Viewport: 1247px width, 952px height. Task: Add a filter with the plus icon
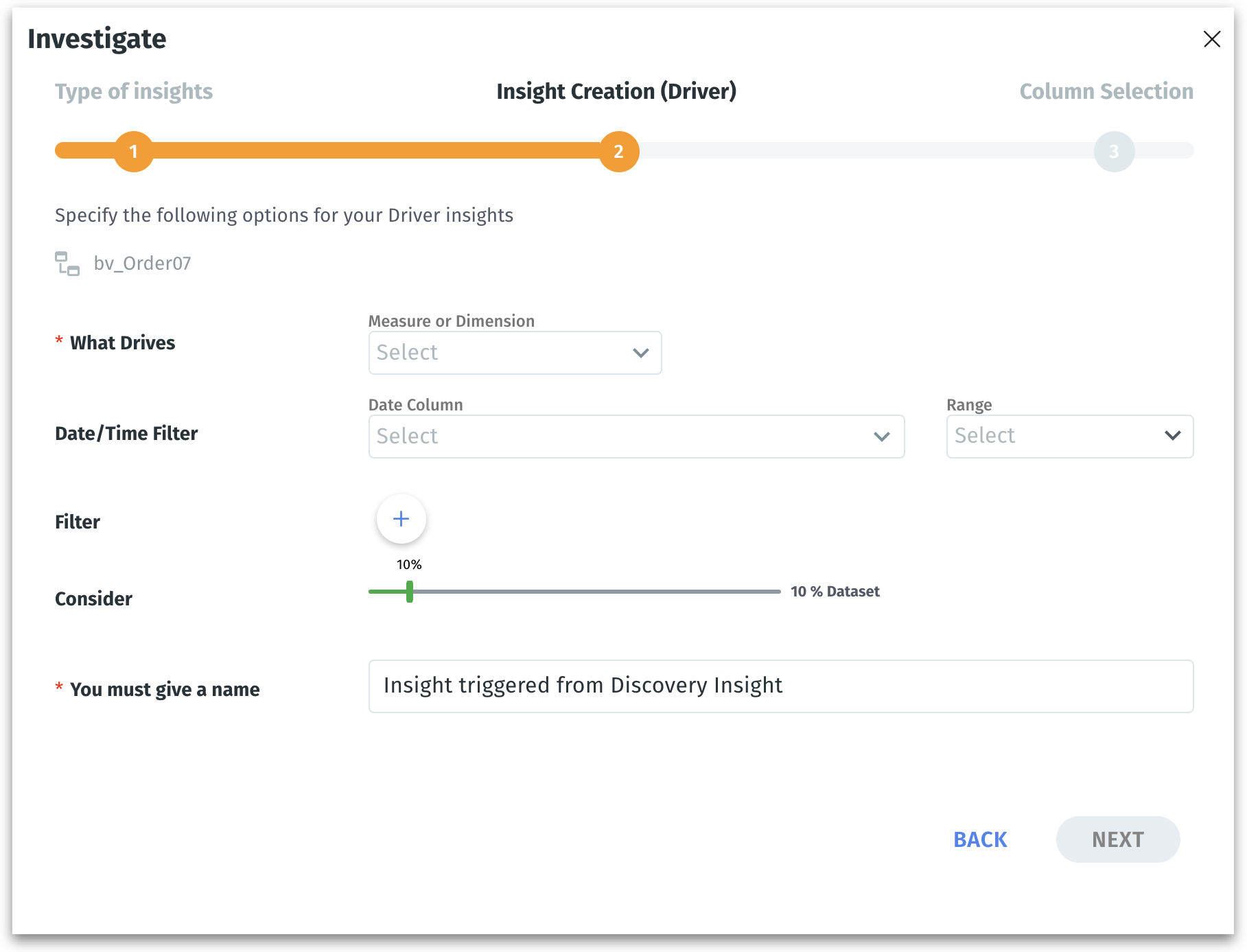point(401,519)
